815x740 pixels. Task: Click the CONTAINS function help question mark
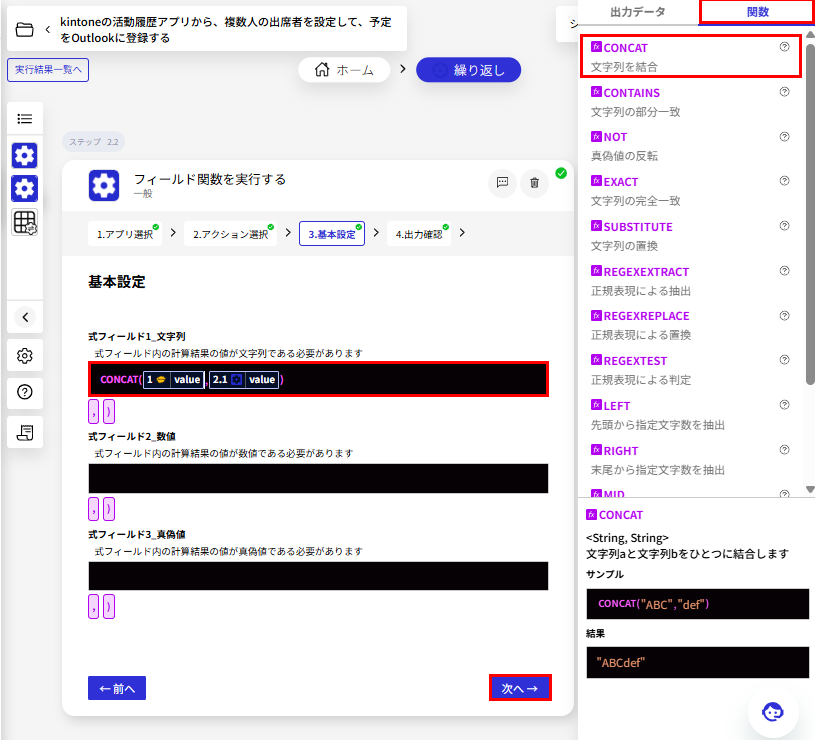(783, 92)
